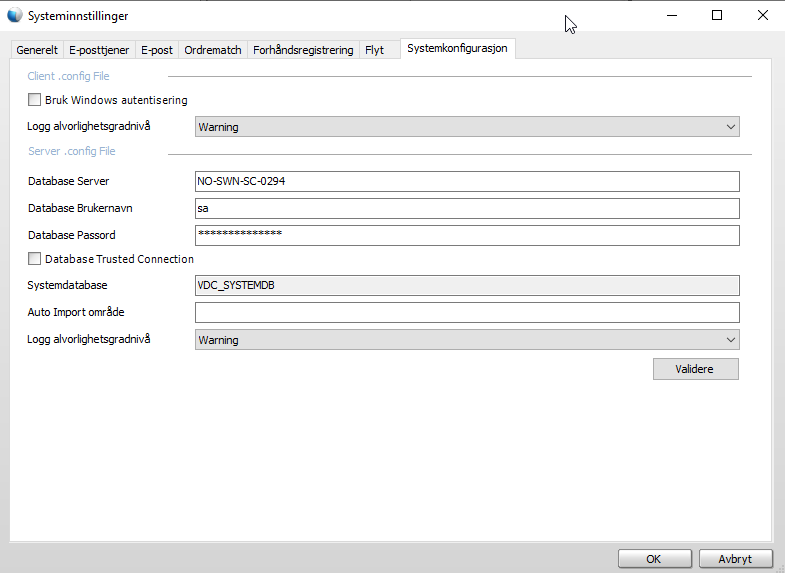Viewport: 785px width, 573px height.
Task: Click the Client .config File heading
Action: (x=68, y=76)
